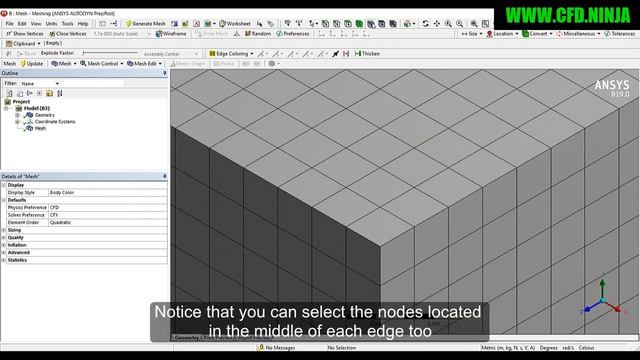The width and height of the screenshot is (640, 360).
Task: Select the Pan view tool icon
Action: click(437, 24)
